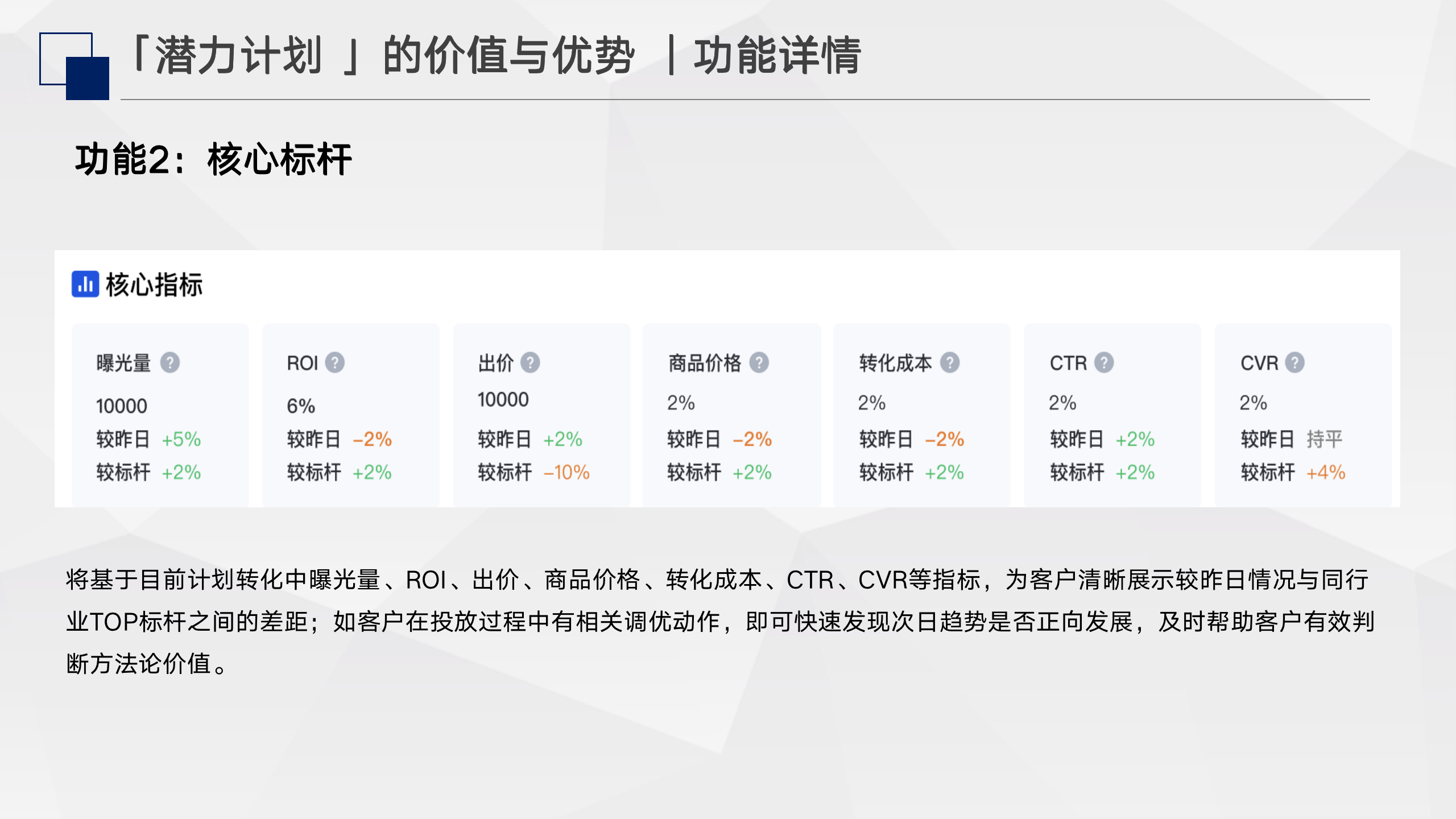
Task: Click the blue bar chart icon for 核心指标
Action: click(x=85, y=284)
